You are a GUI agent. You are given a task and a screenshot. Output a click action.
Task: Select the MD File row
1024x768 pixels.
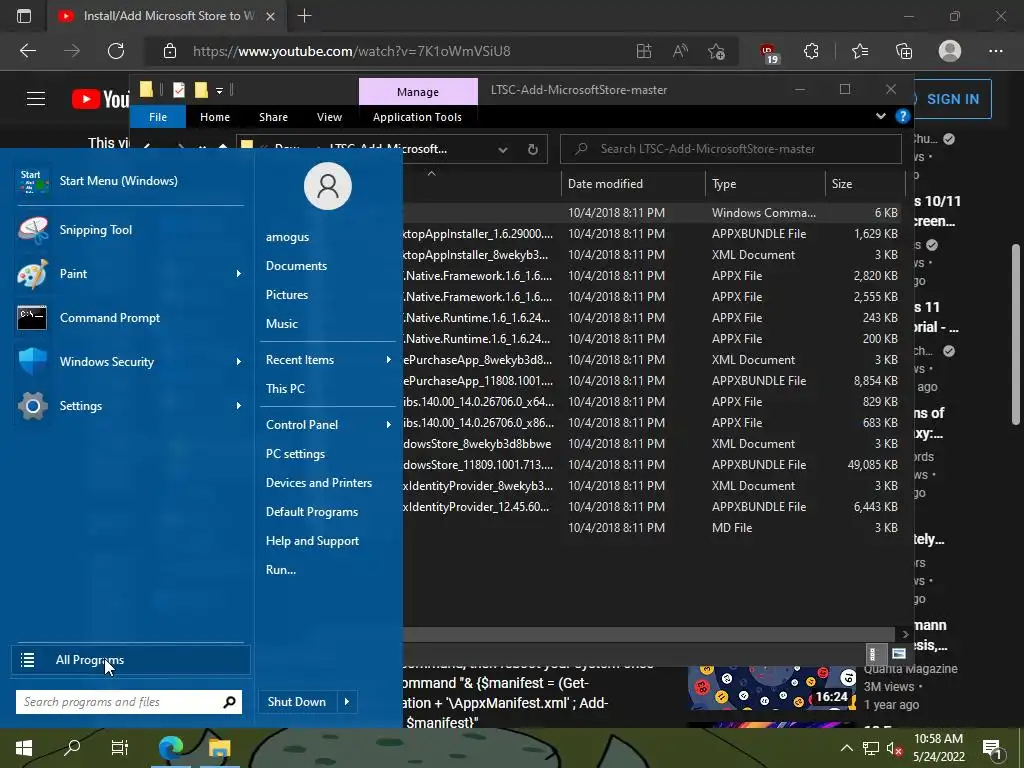(653, 528)
